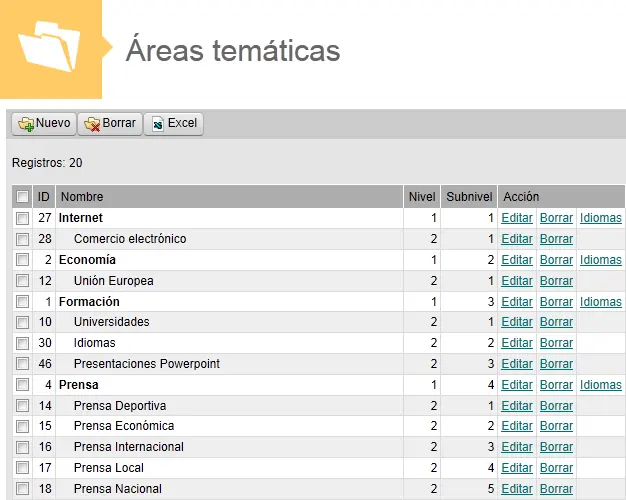This screenshot has height=500, width=626.
Task: Export the list with Excel button
Action: pos(173,124)
